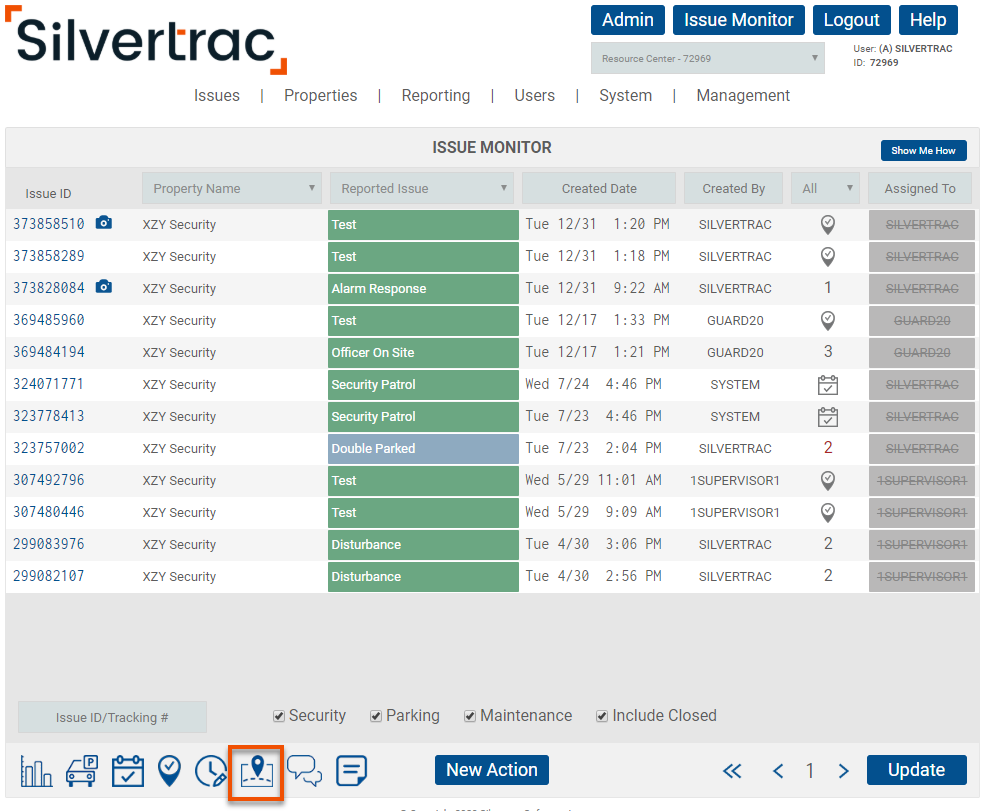Click the Update button

pyautogui.click(x=916, y=770)
